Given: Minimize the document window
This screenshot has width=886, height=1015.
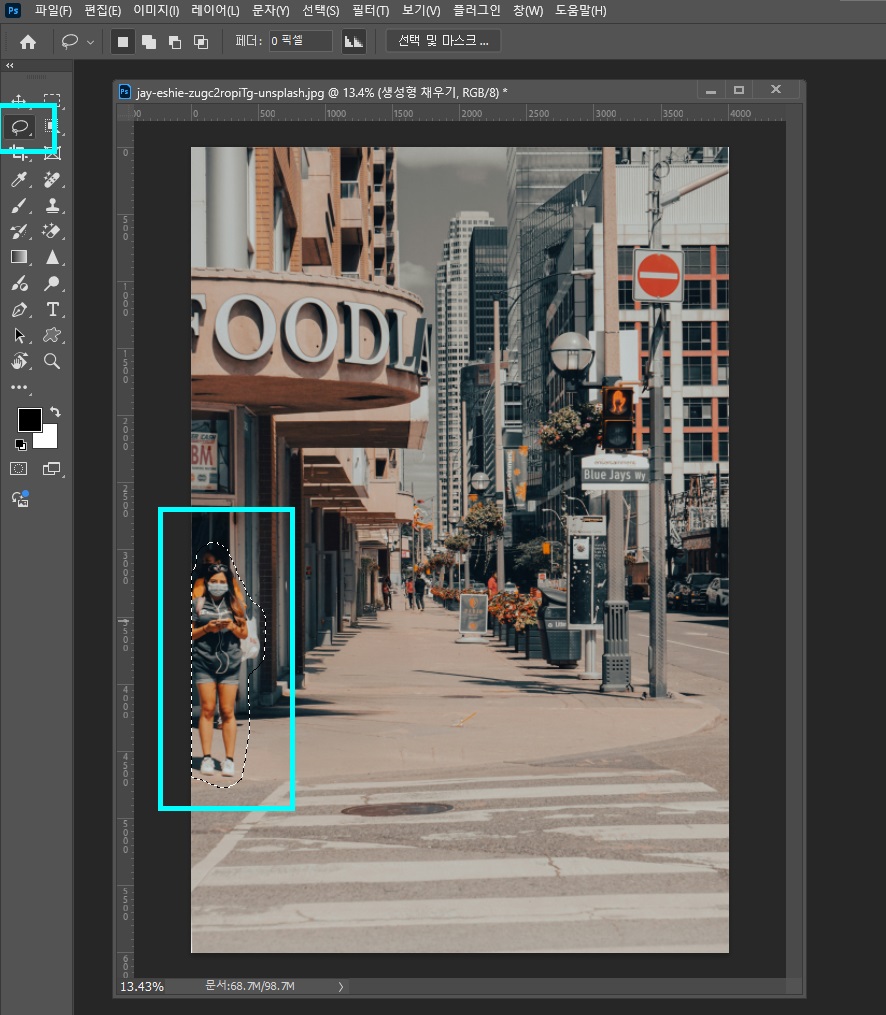Looking at the screenshot, I should tap(711, 91).
